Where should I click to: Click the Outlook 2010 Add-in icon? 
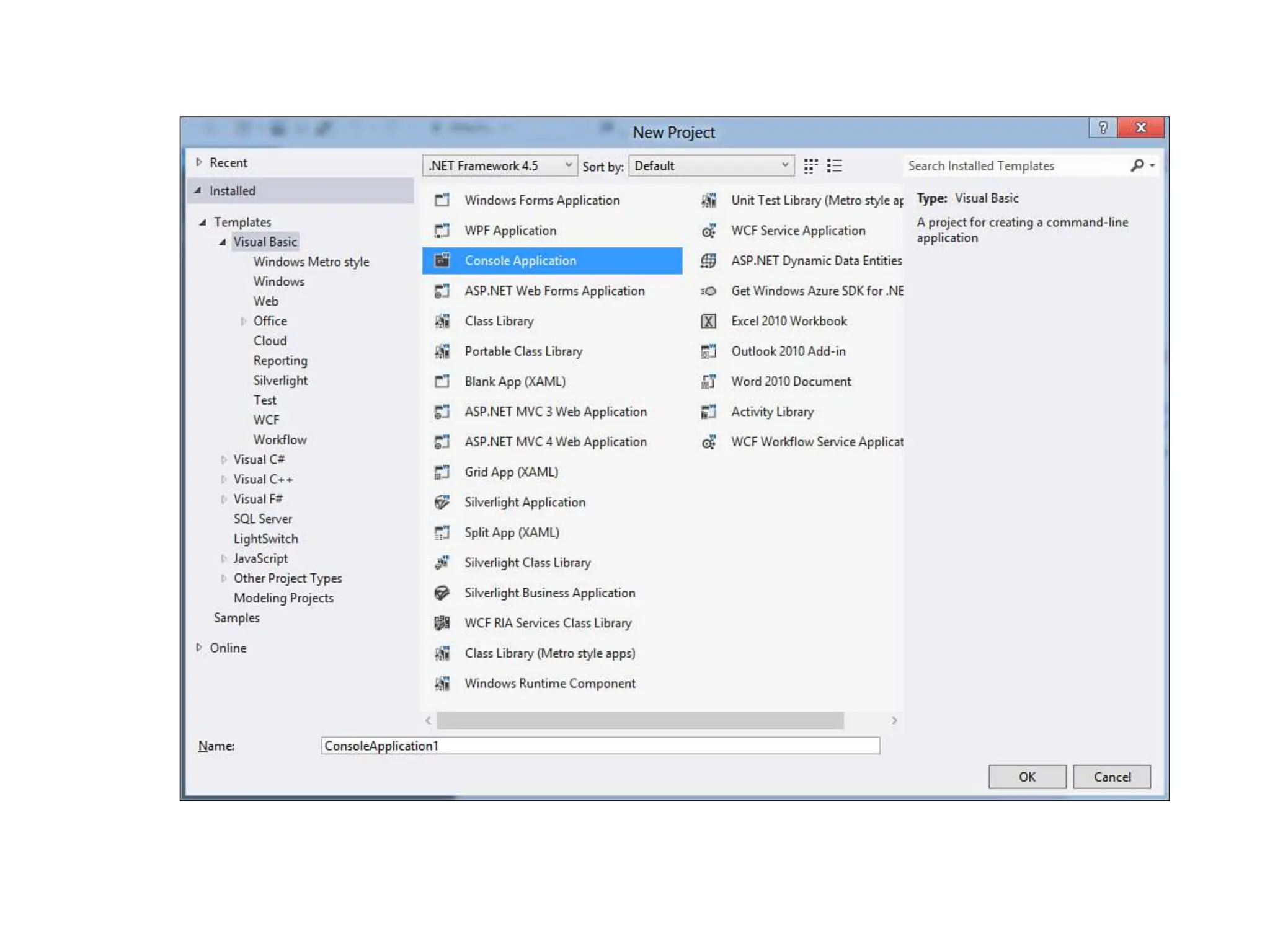pos(708,351)
